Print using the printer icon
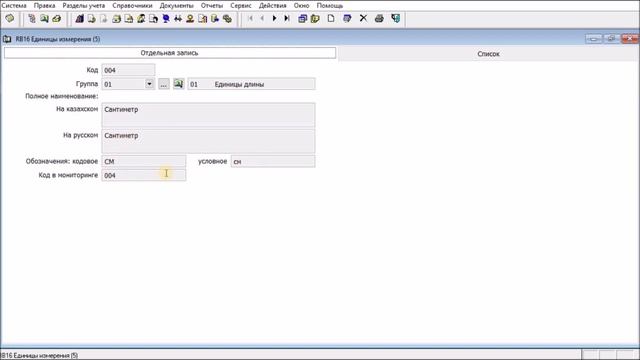 pos(379,18)
